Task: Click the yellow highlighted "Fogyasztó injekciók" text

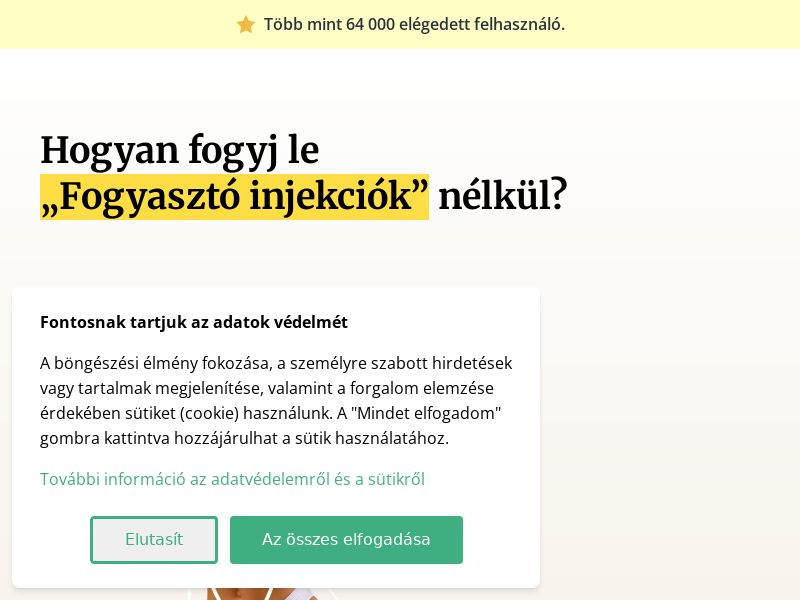Action: coord(234,196)
